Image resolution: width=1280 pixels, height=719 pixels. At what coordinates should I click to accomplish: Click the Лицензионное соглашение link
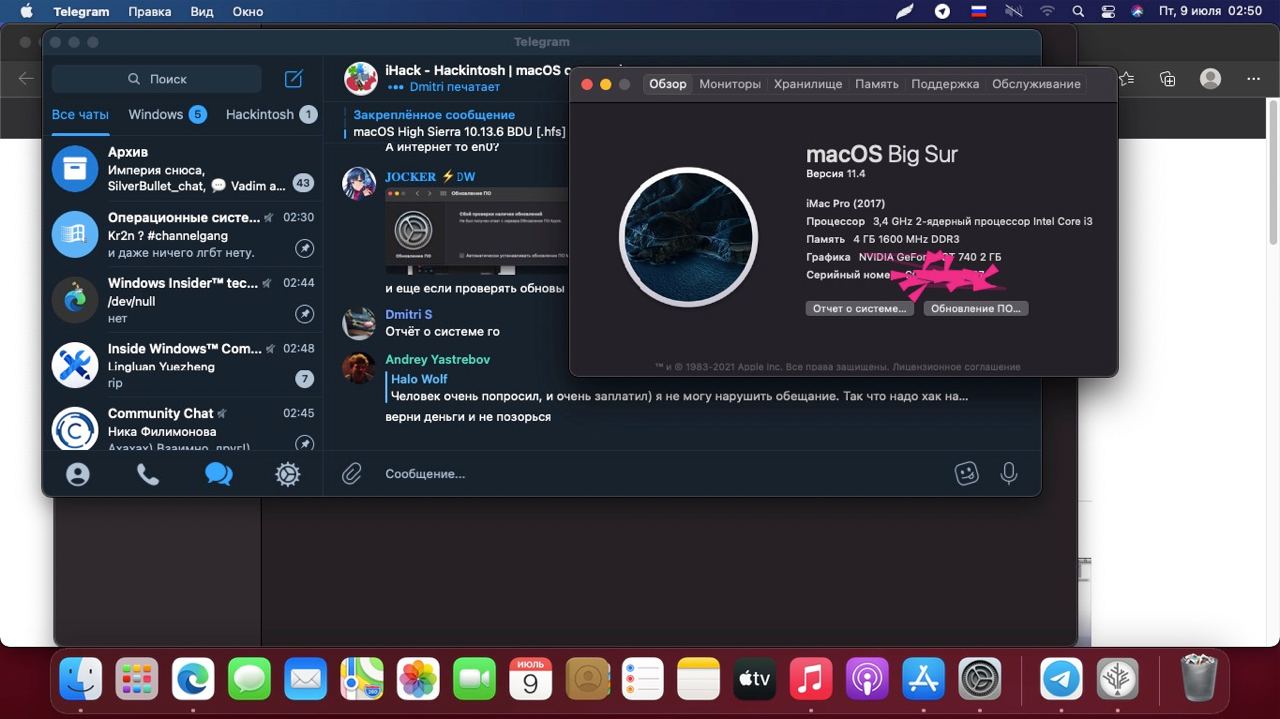[x=957, y=367]
